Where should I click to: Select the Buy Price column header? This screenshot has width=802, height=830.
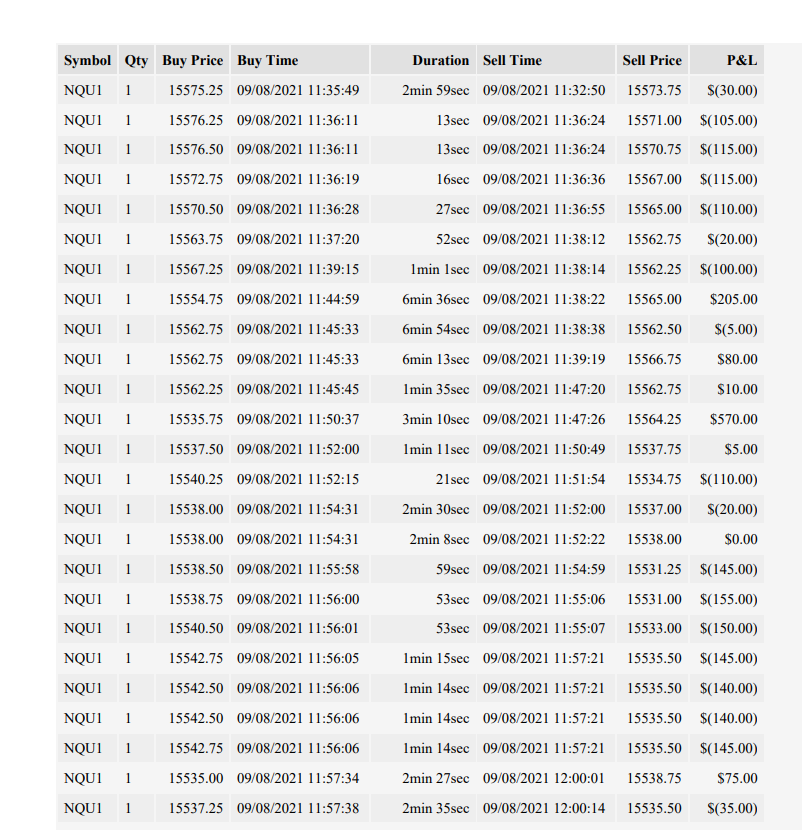(x=193, y=60)
